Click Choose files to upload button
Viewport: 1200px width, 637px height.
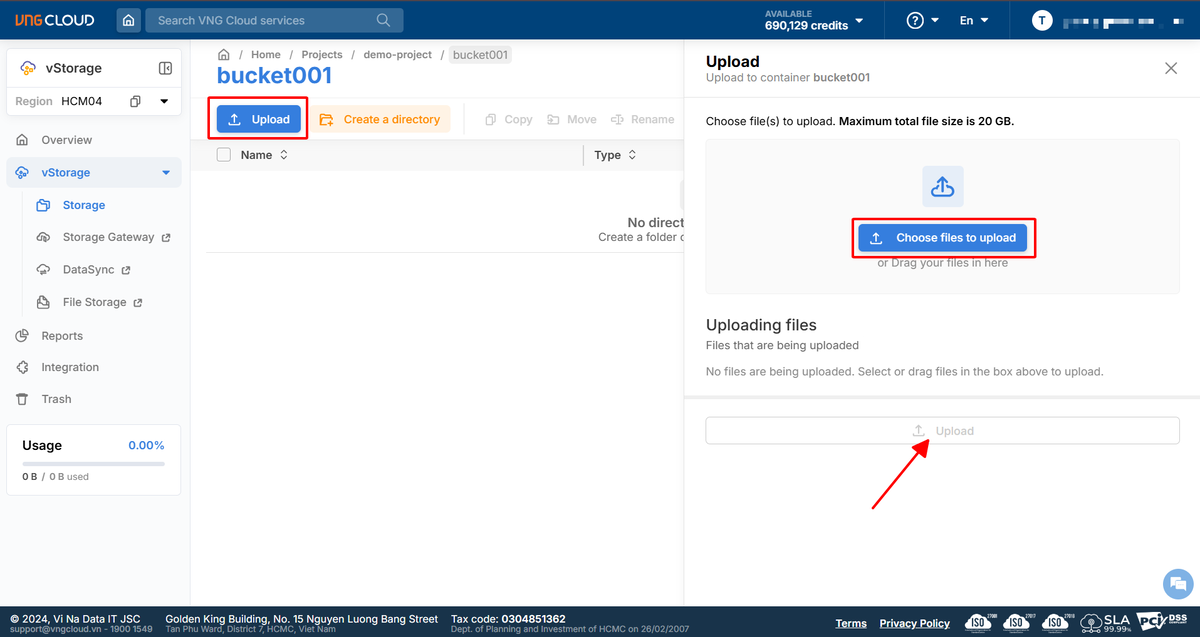[942, 238]
